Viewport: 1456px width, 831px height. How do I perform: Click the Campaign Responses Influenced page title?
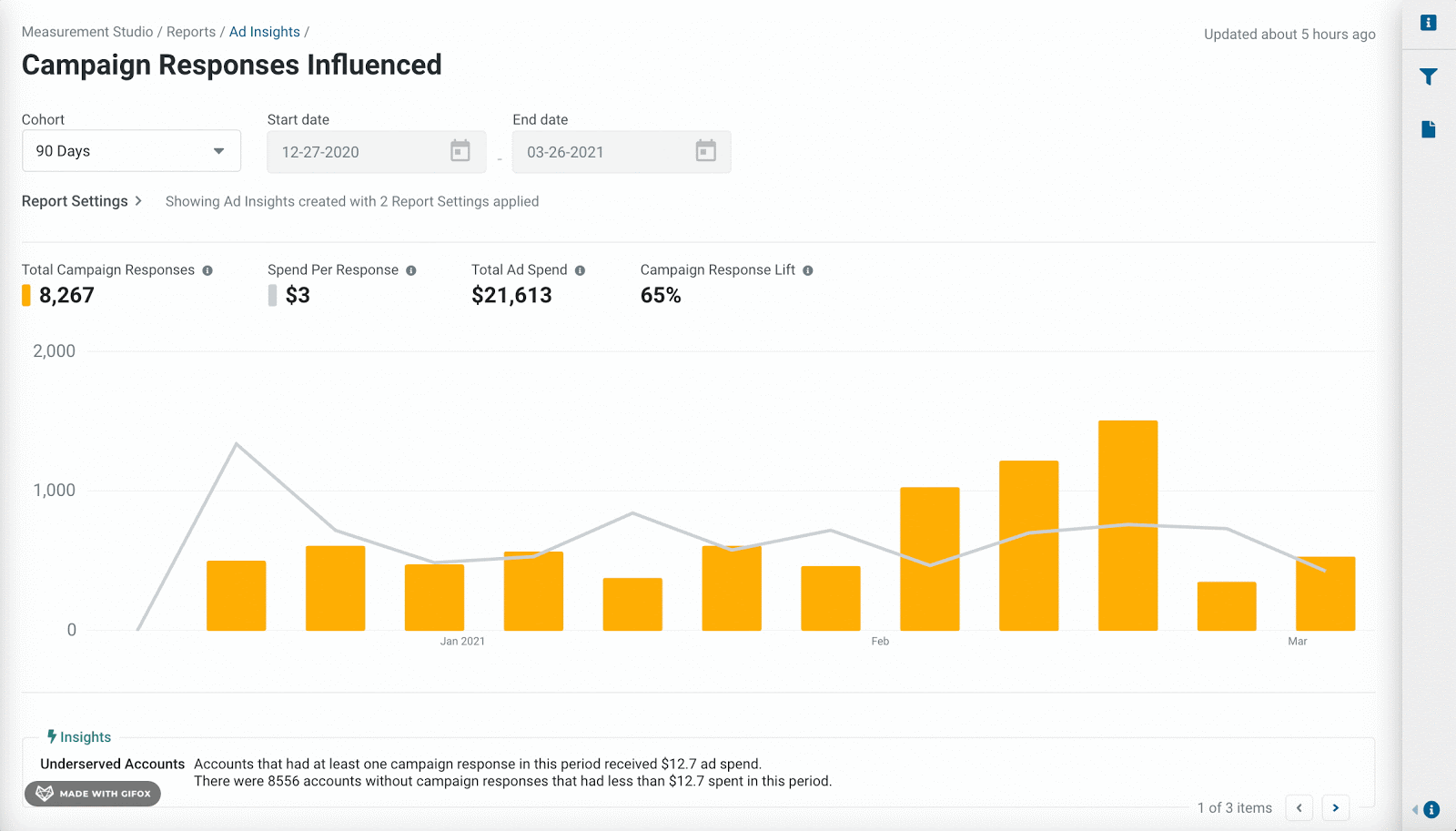pyautogui.click(x=232, y=65)
